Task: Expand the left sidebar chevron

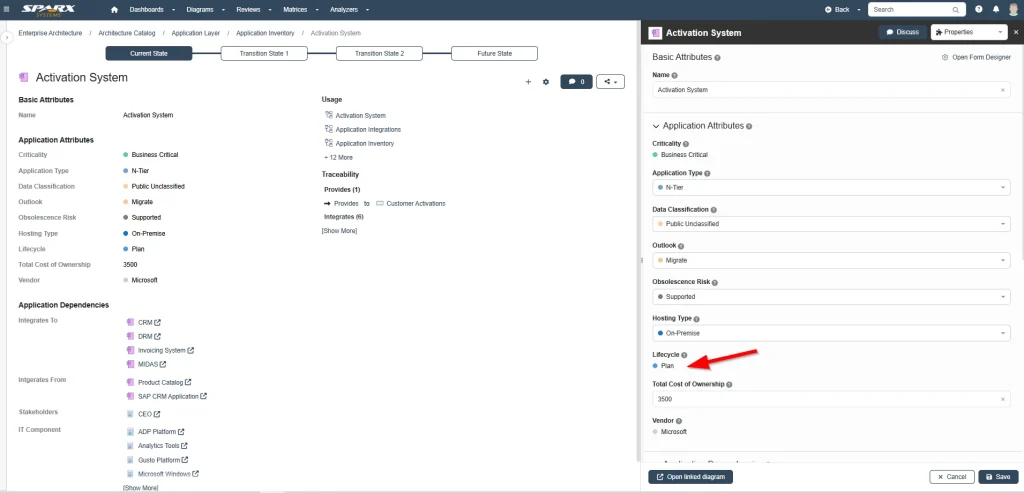Action: tap(7, 38)
